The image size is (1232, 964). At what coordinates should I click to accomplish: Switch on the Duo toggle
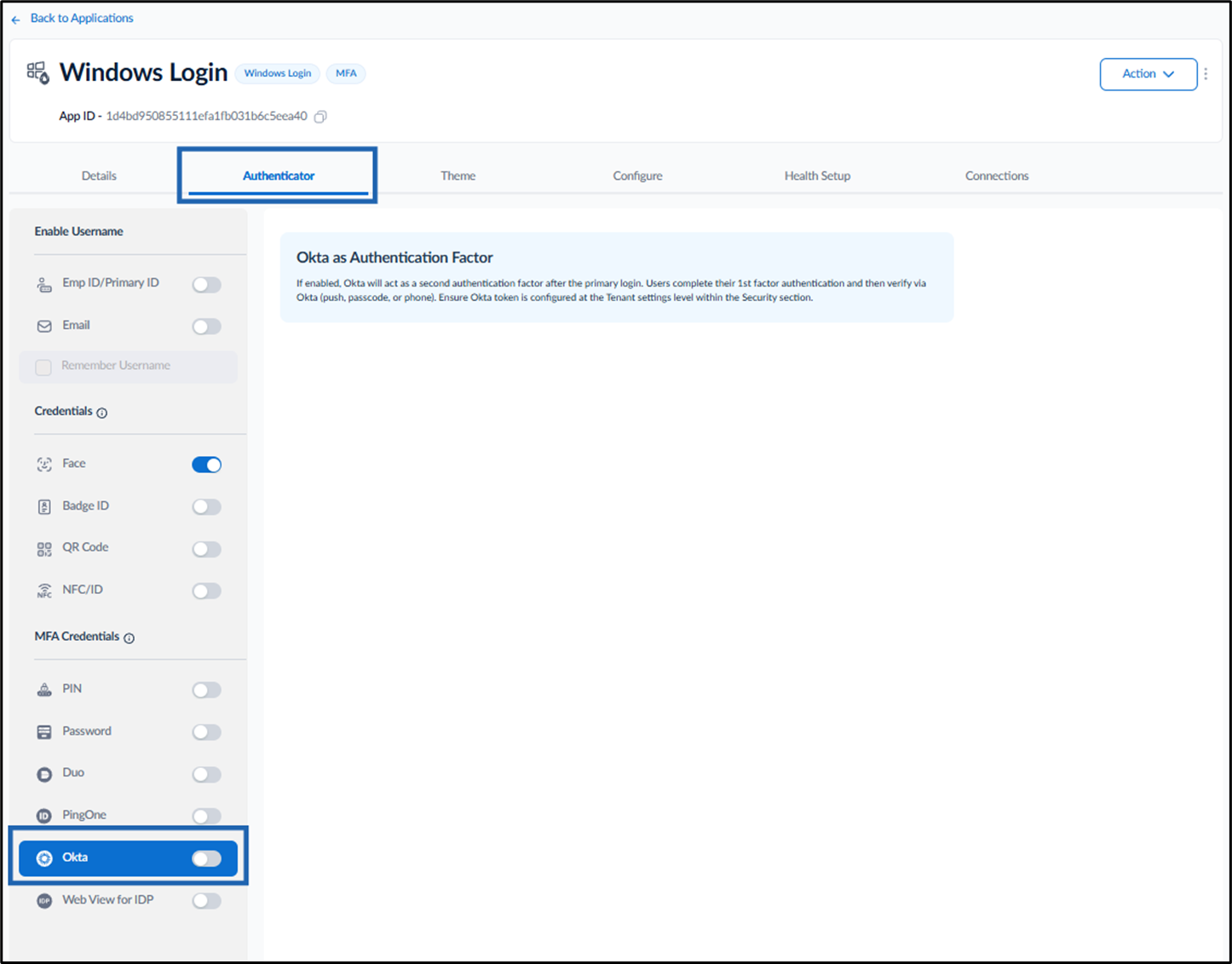pyautogui.click(x=206, y=774)
